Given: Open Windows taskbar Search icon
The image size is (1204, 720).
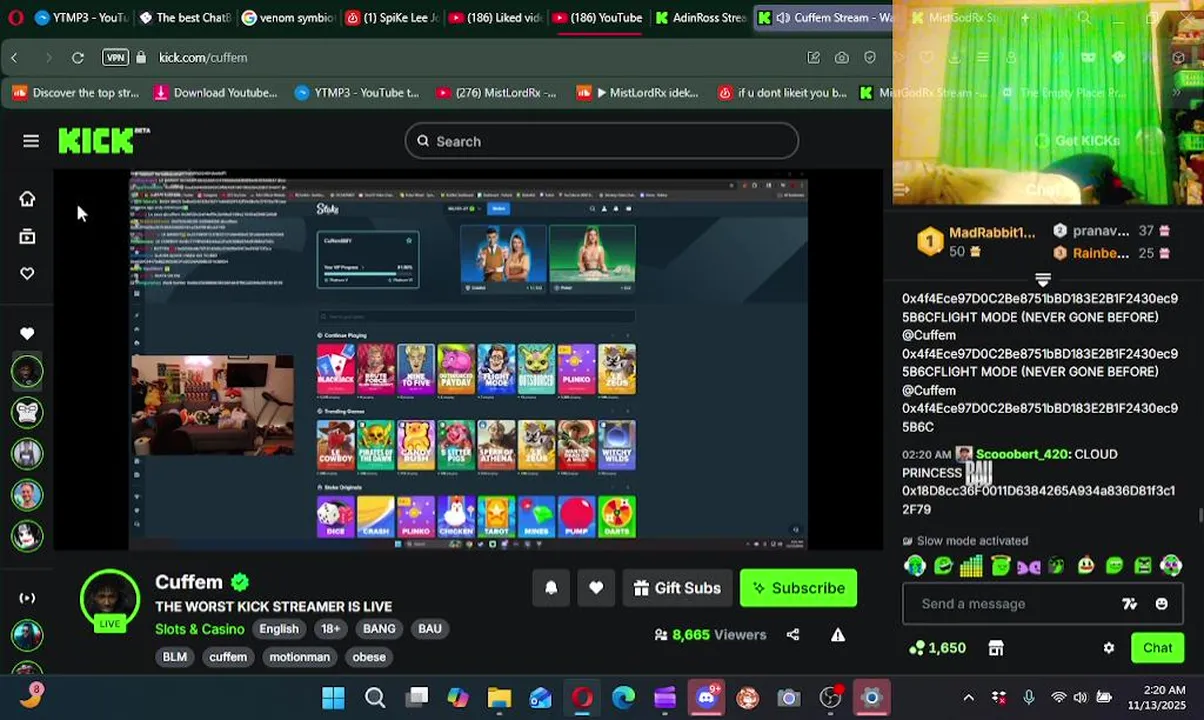Looking at the screenshot, I should pos(375,698).
